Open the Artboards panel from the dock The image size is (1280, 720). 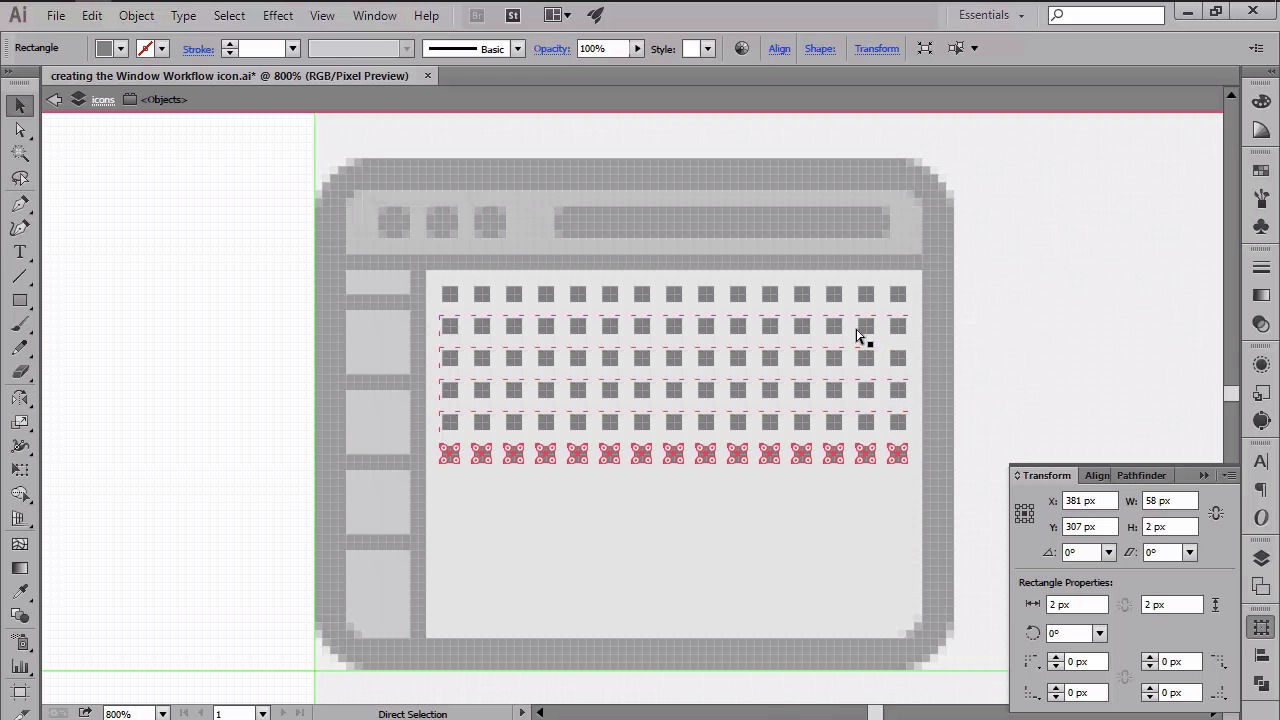(x=1261, y=587)
